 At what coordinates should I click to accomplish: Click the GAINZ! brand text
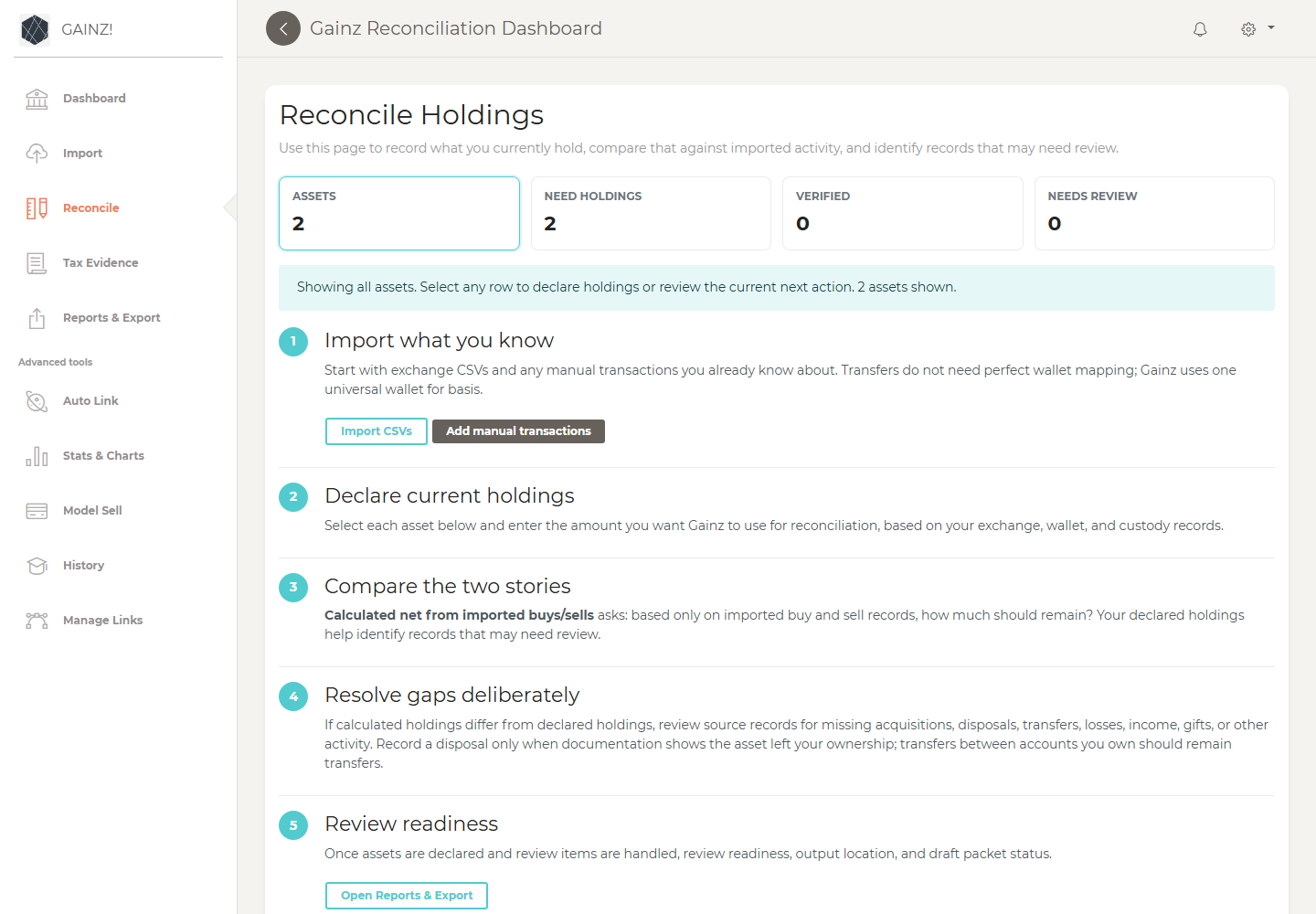tap(87, 29)
